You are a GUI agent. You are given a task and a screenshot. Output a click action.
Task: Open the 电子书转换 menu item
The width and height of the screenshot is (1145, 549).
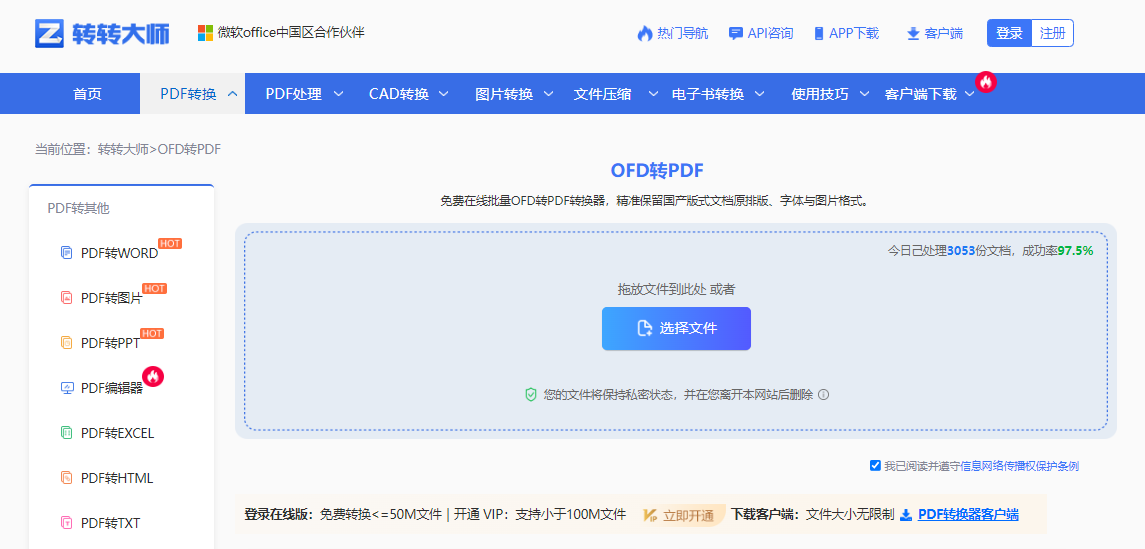(x=708, y=94)
